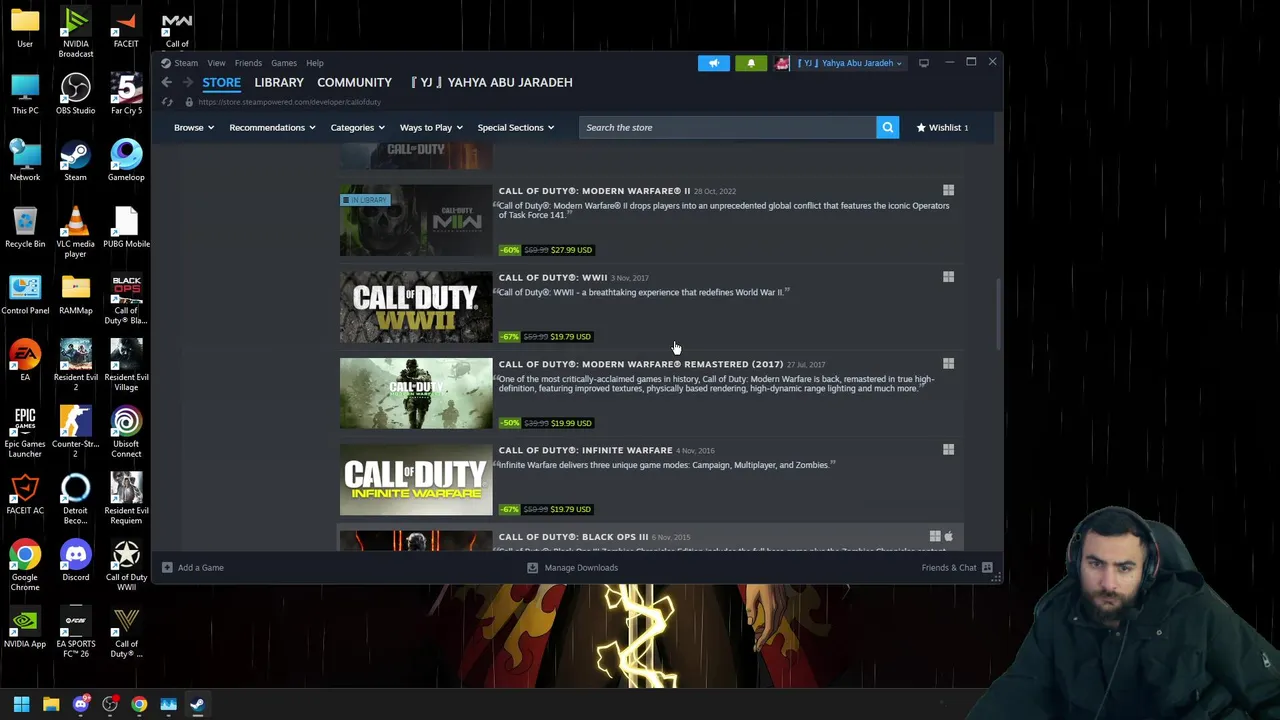1280x720 pixels.
Task: Click the steampowered.com URL text
Action: [289, 102]
